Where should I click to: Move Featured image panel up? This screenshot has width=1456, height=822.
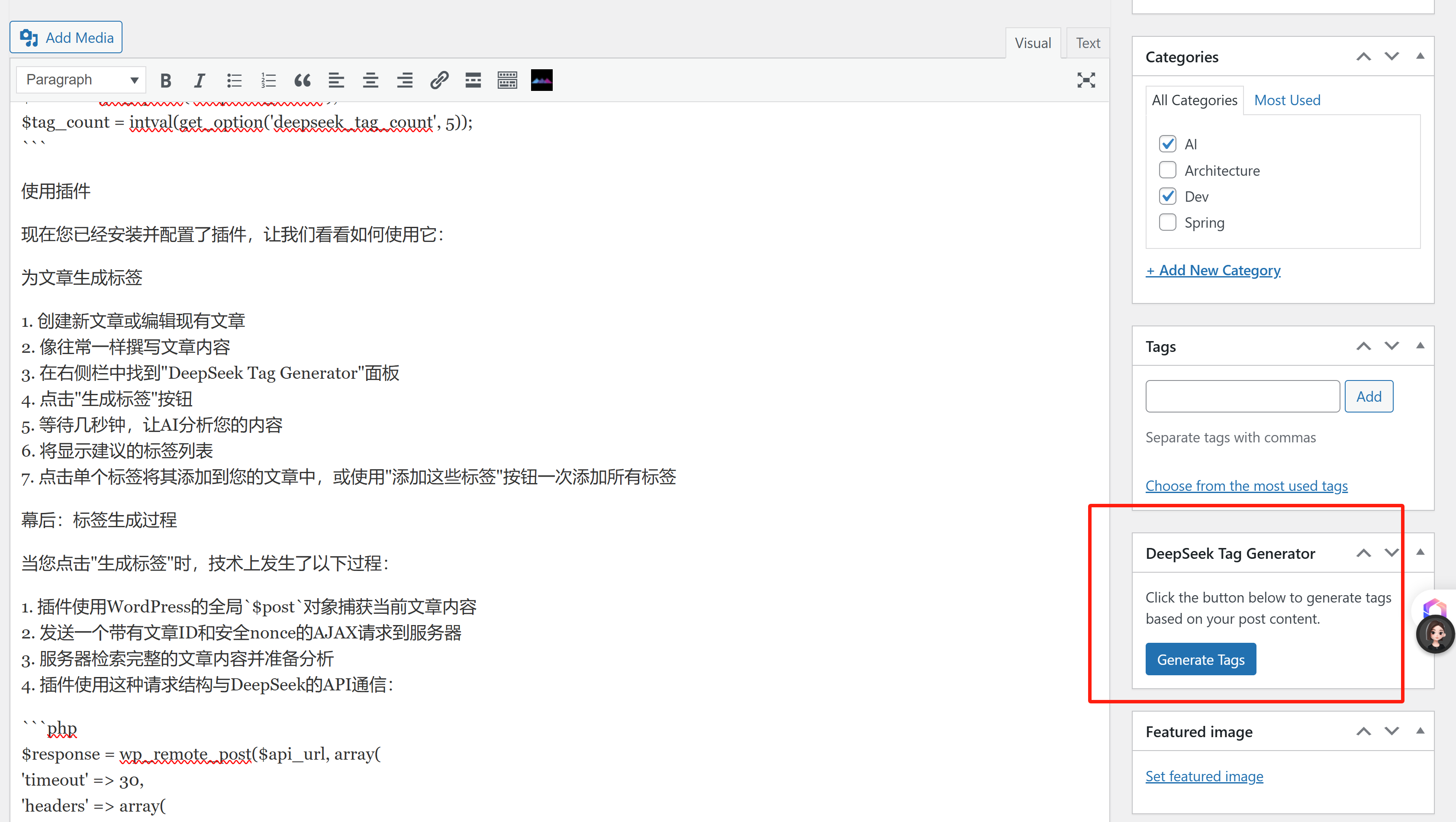coord(1364,732)
